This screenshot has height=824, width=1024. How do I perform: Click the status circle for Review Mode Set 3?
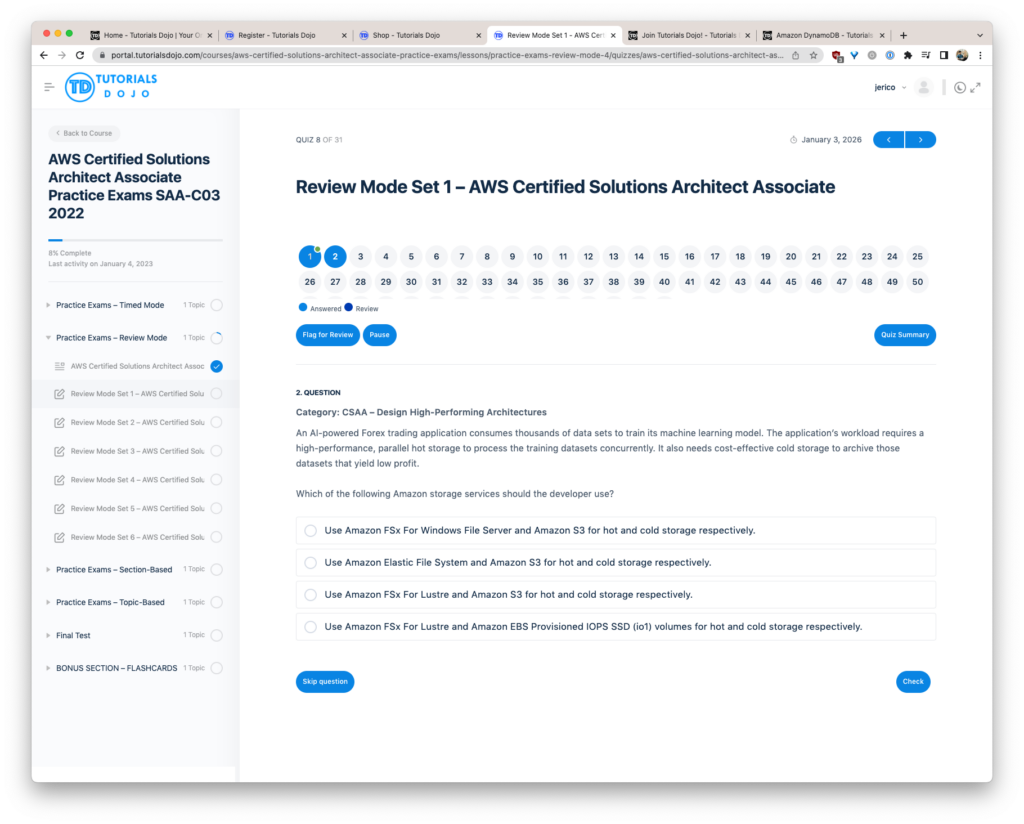[x=217, y=451]
